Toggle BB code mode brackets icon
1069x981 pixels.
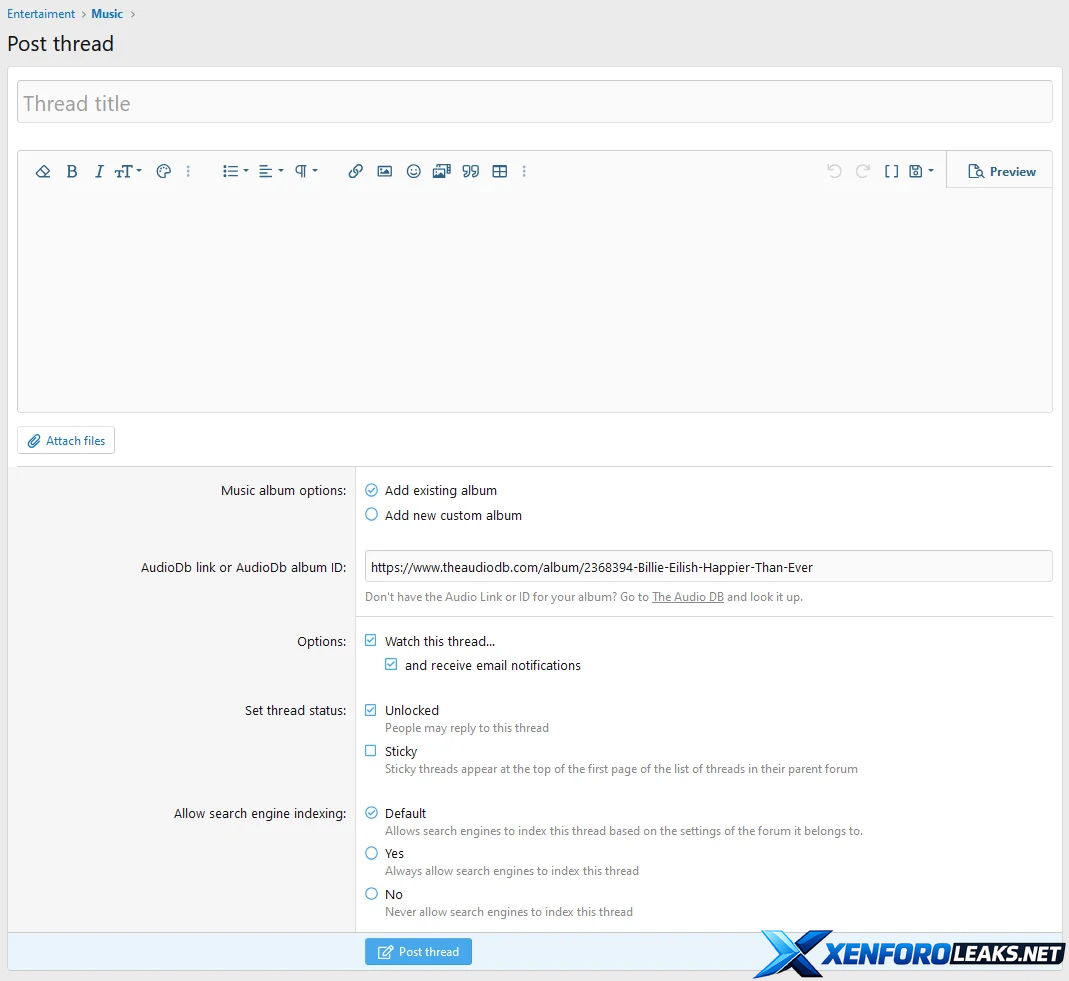(x=891, y=172)
